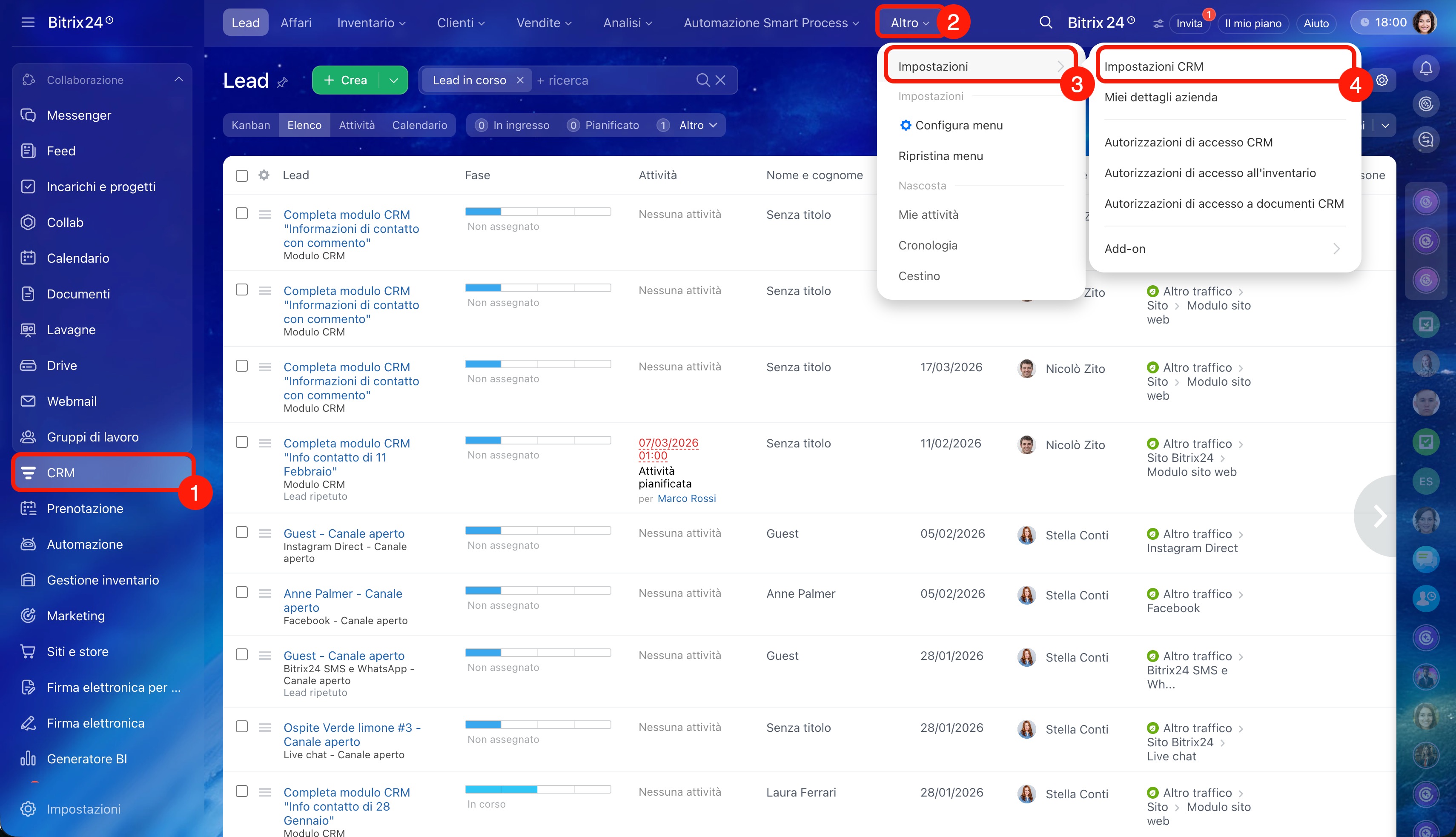Select Impostazioni CRM menu entry
Screen dimensions: 1456x837
[x=1154, y=66]
